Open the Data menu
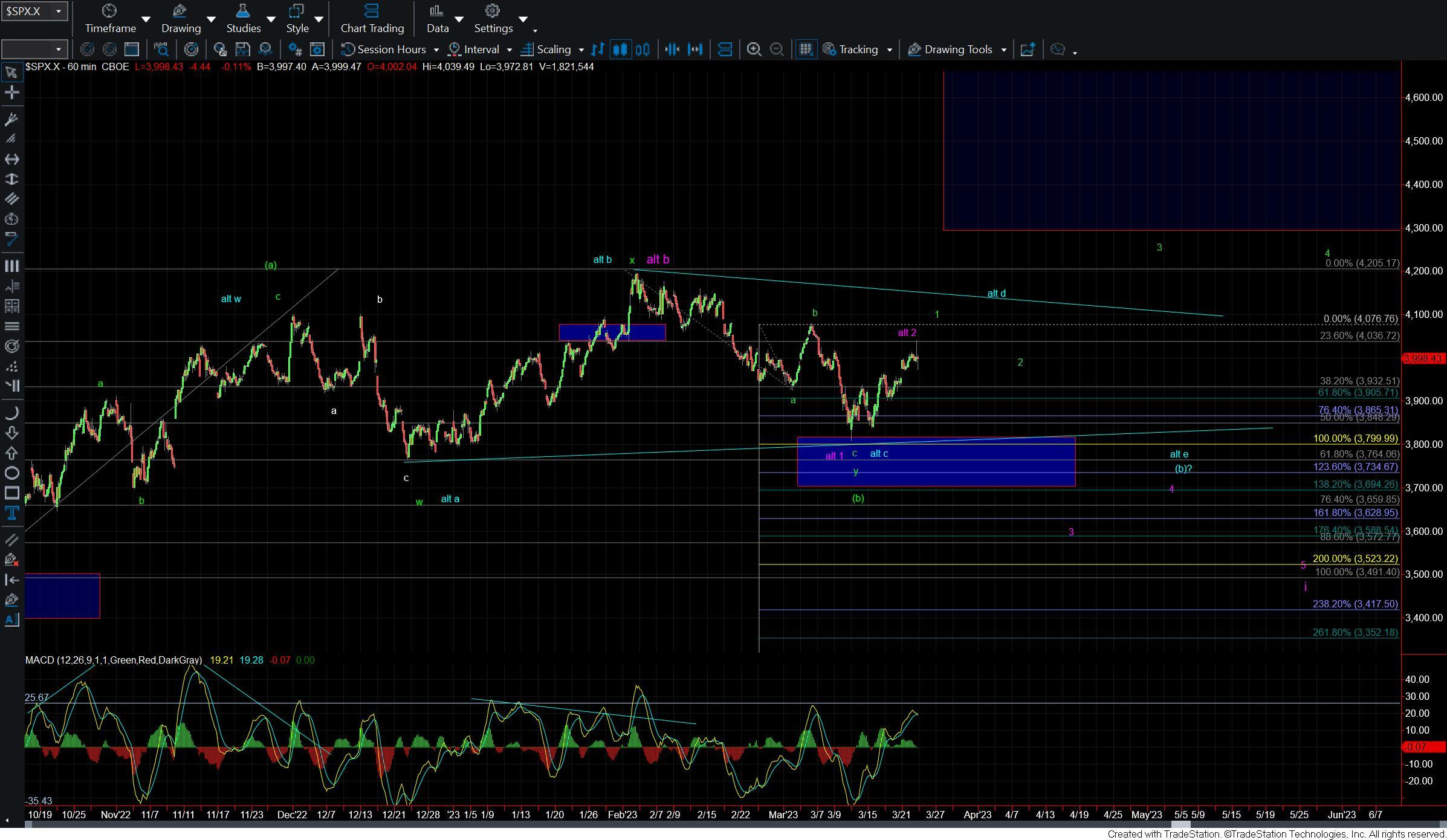The image size is (1447, 840). point(437,19)
